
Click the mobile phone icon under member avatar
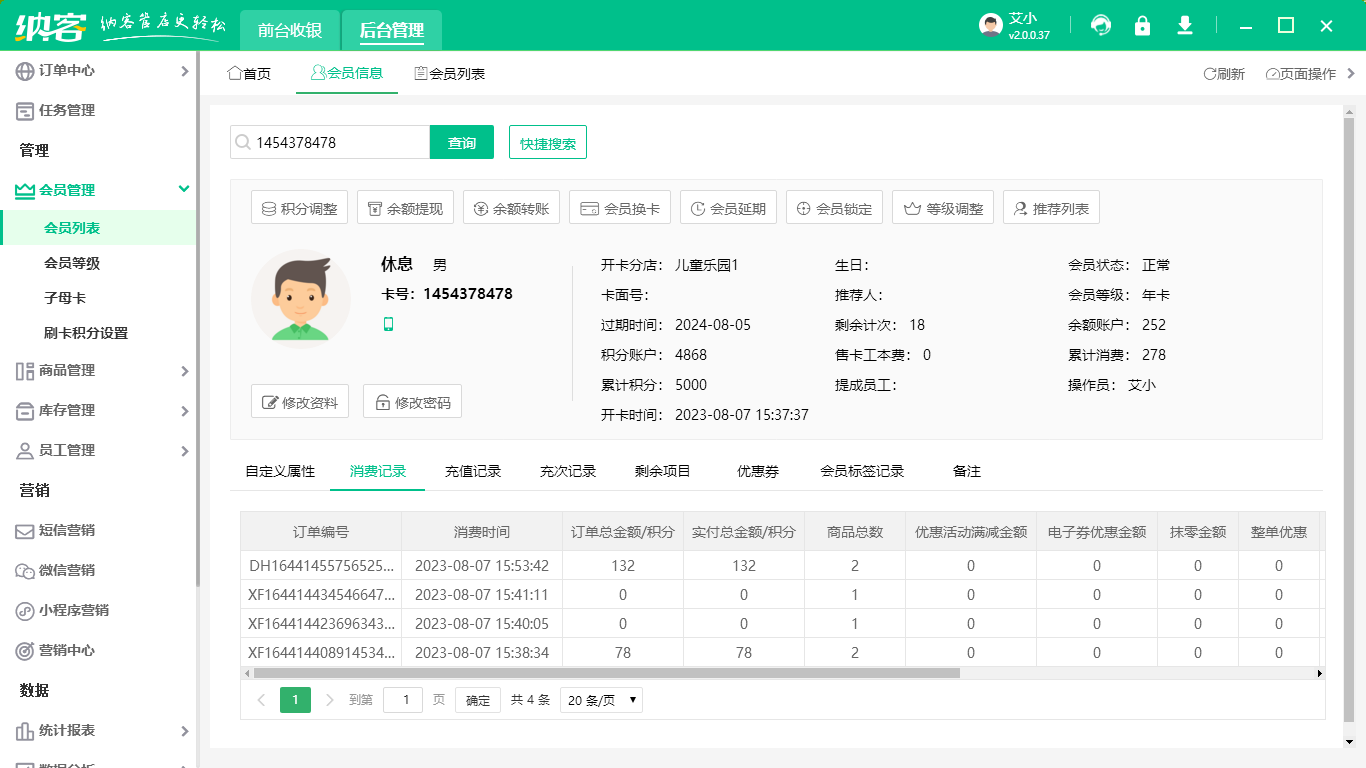(388, 324)
